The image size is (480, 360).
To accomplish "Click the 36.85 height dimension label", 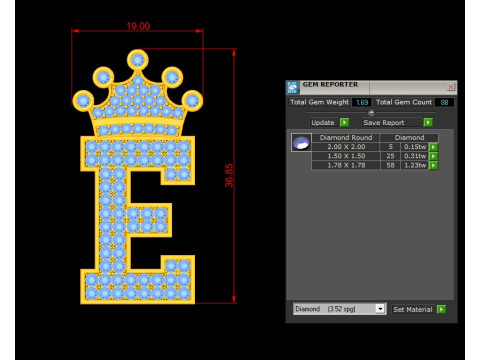I will tap(229, 175).
